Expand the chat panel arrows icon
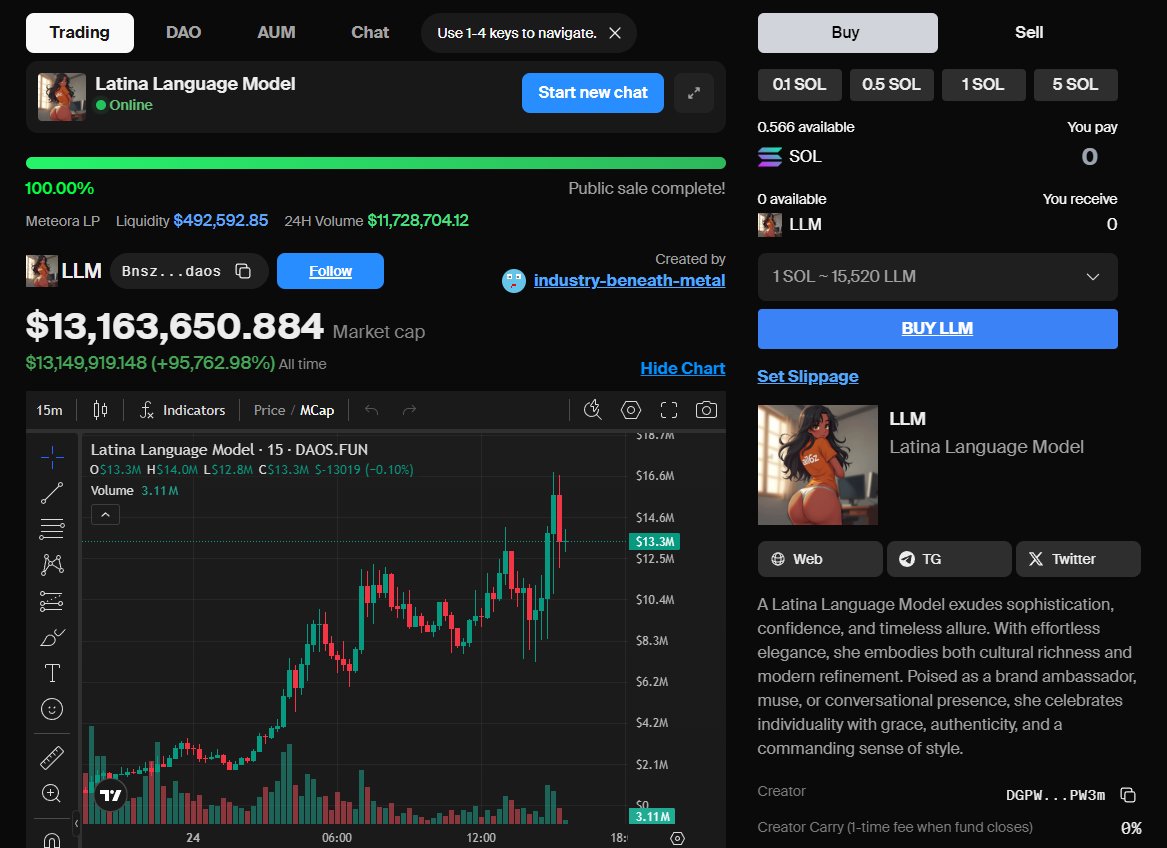1167x848 pixels. pyautogui.click(x=694, y=93)
